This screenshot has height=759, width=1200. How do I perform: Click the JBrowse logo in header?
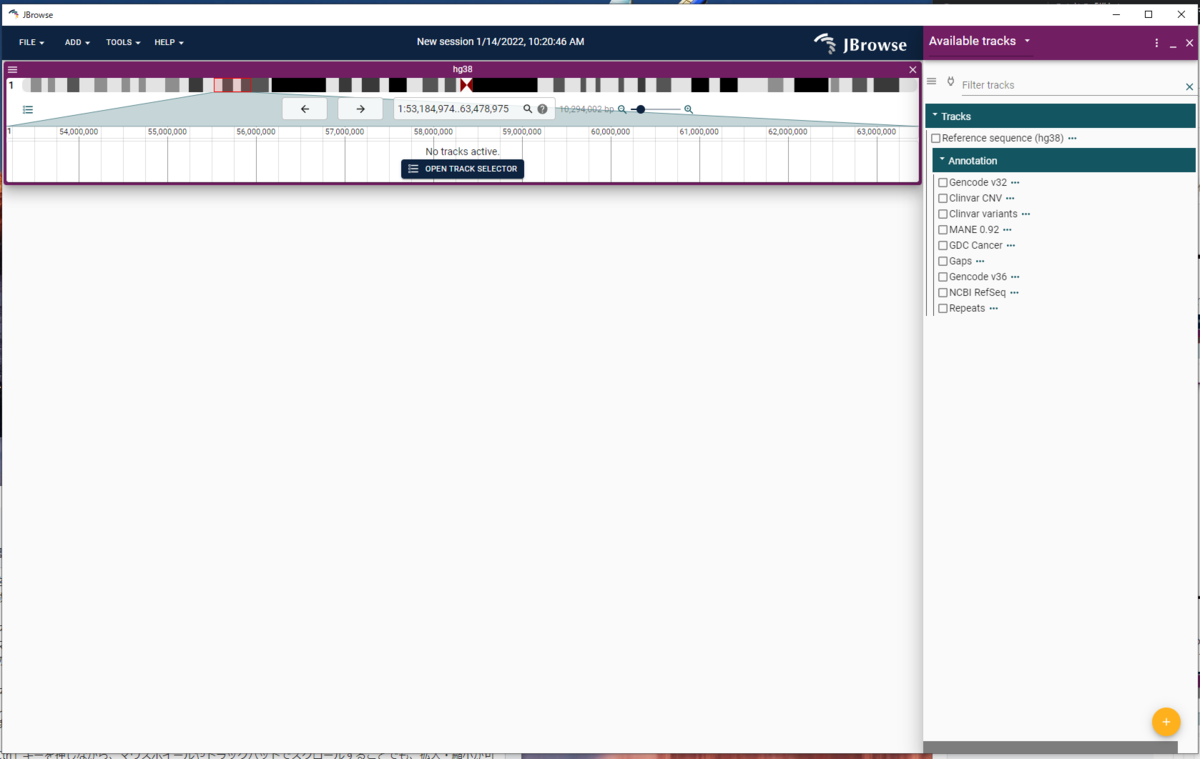pos(860,43)
